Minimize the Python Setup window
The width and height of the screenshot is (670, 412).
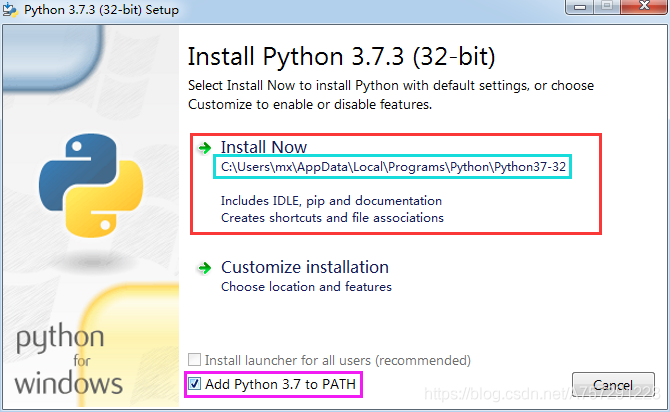point(580,7)
